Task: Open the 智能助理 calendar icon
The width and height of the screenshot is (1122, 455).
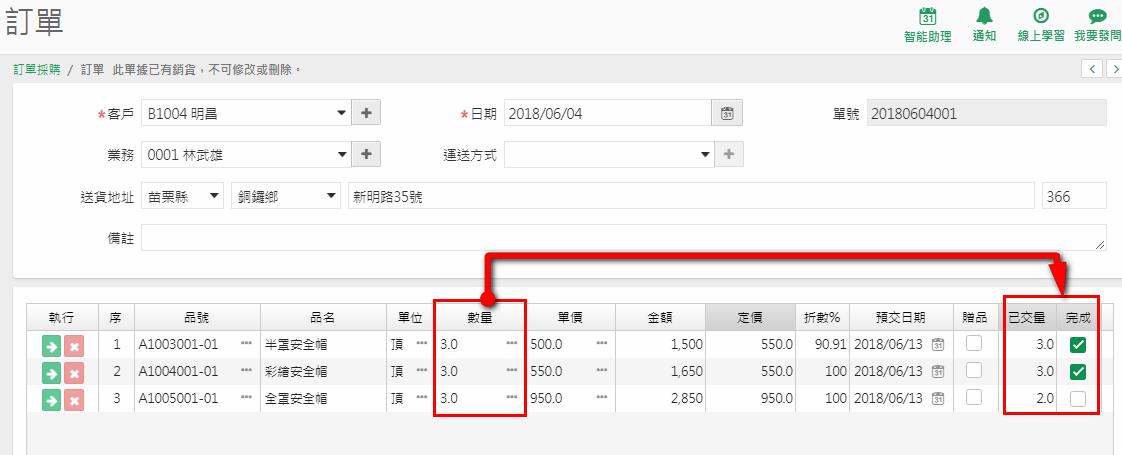Action: click(927, 16)
